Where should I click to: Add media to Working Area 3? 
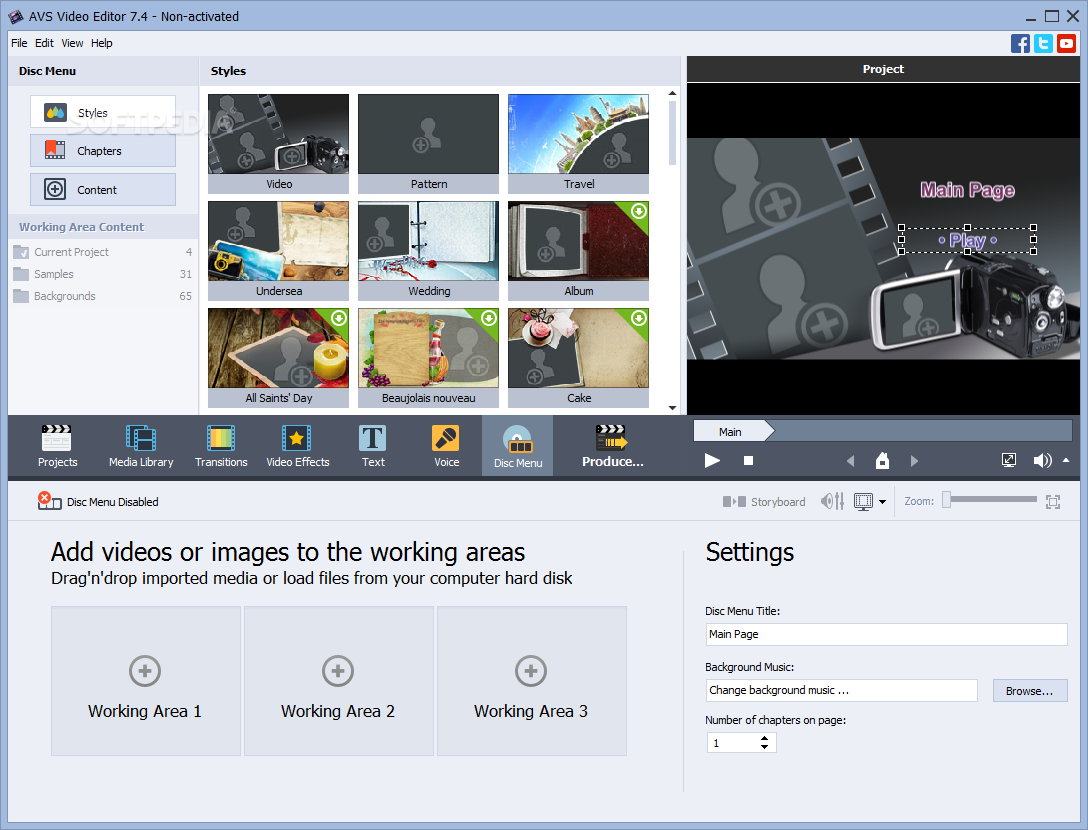531,681
